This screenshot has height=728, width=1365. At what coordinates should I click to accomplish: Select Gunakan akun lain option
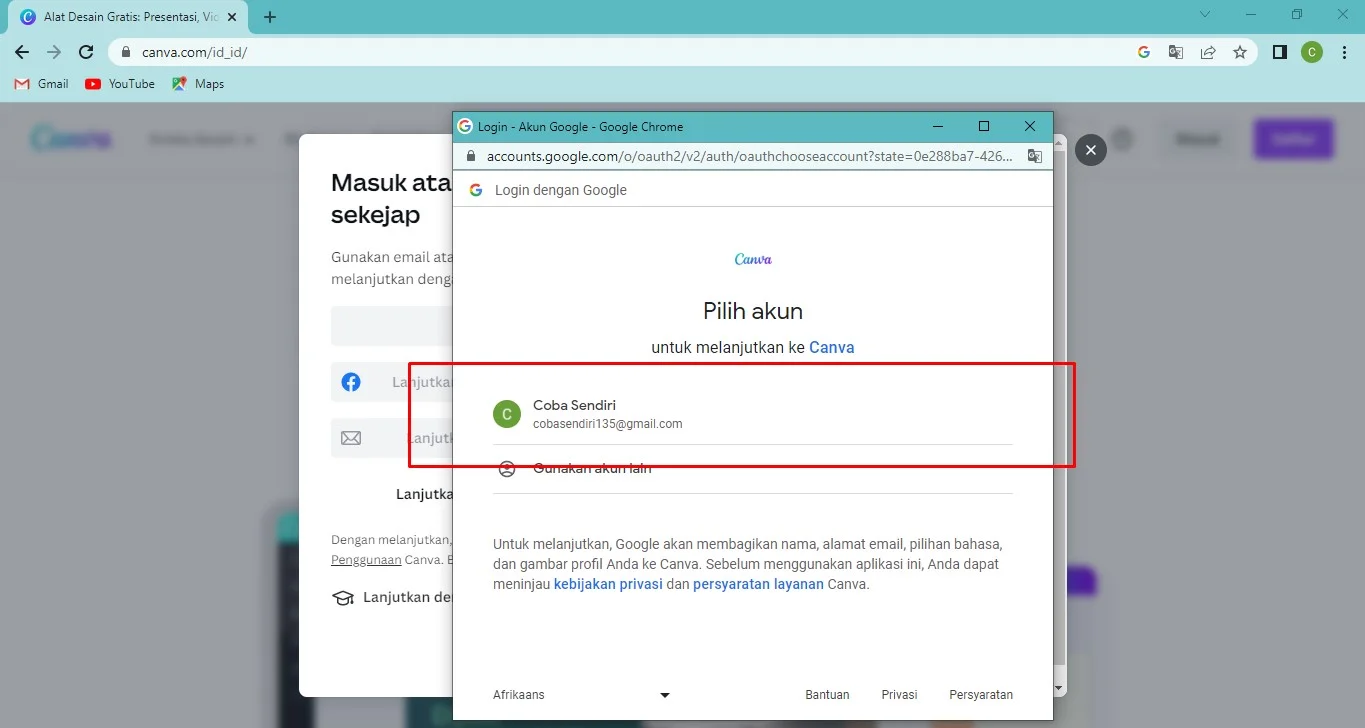[x=753, y=469]
